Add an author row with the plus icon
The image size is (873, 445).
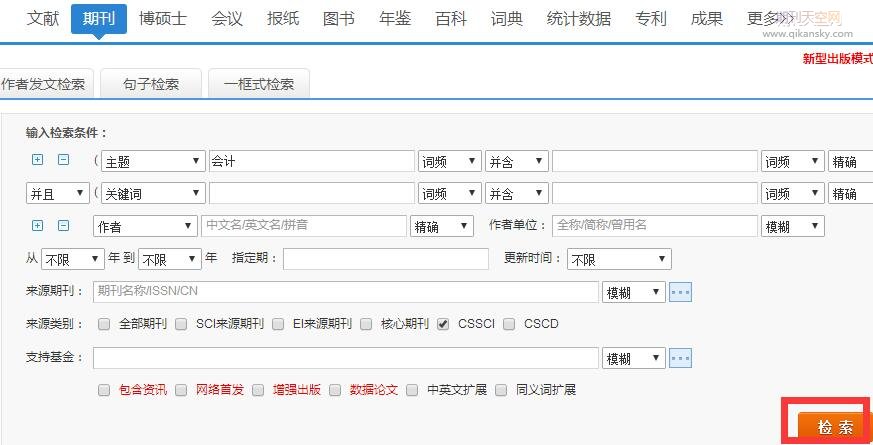tap(38, 226)
